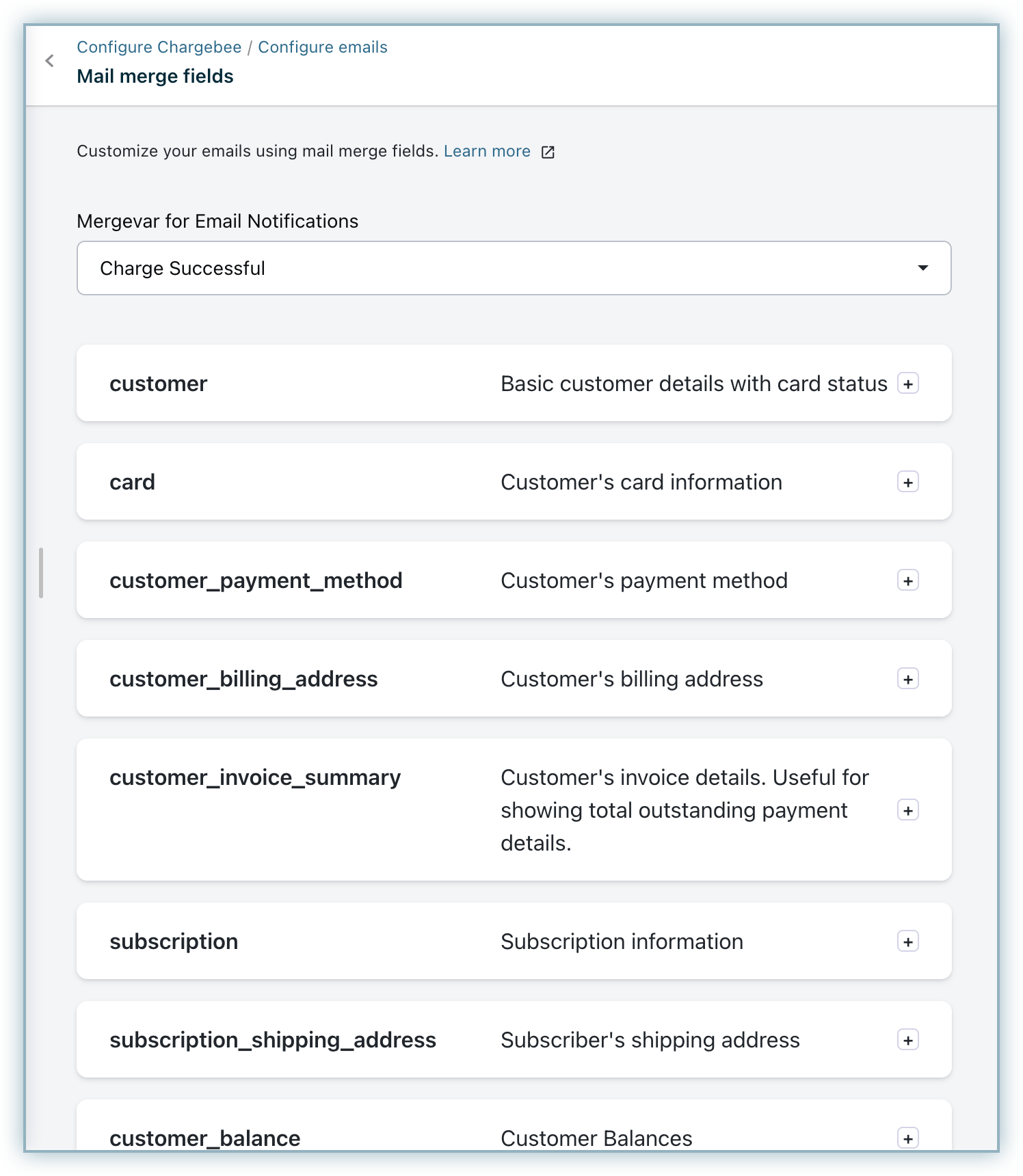The image size is (1023, 1176).
Task: Expand the subscription row plus icon
Action: 908,941
